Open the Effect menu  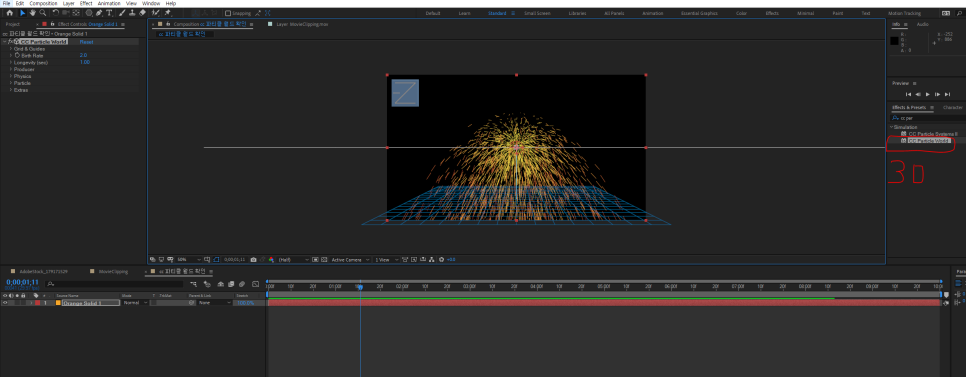[x=86, y=3]
